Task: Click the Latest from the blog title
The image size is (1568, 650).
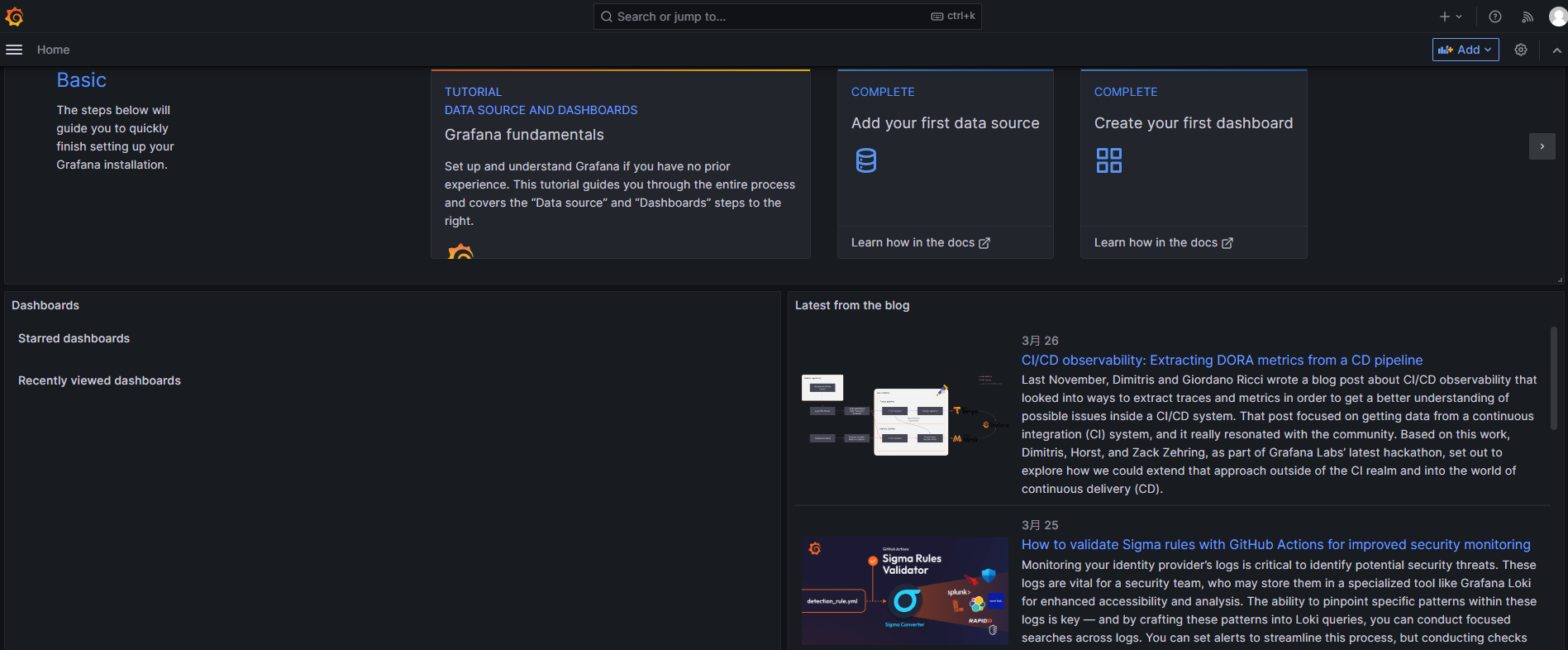Action: point(852,305)
